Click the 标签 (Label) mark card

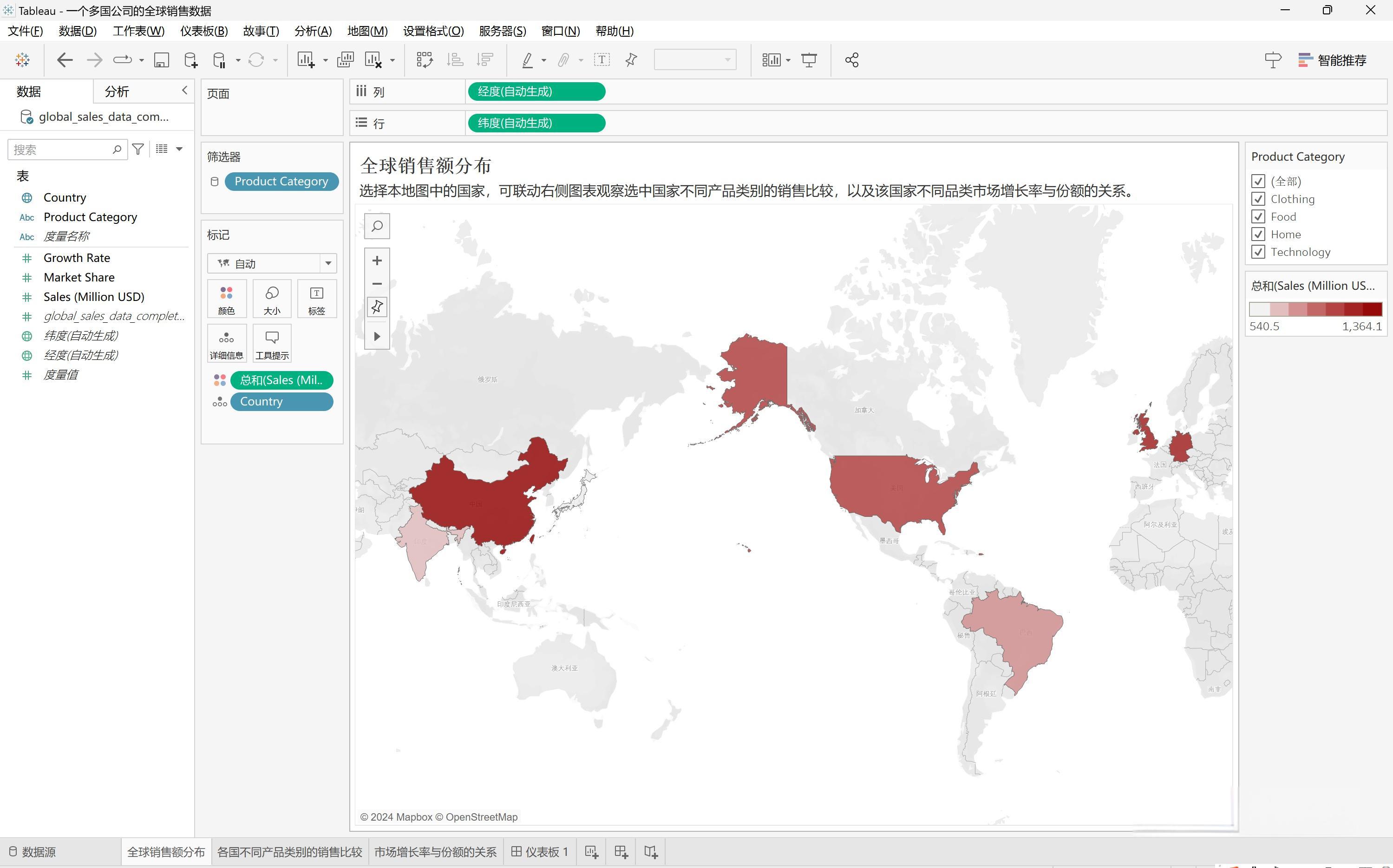coord(316,299)
